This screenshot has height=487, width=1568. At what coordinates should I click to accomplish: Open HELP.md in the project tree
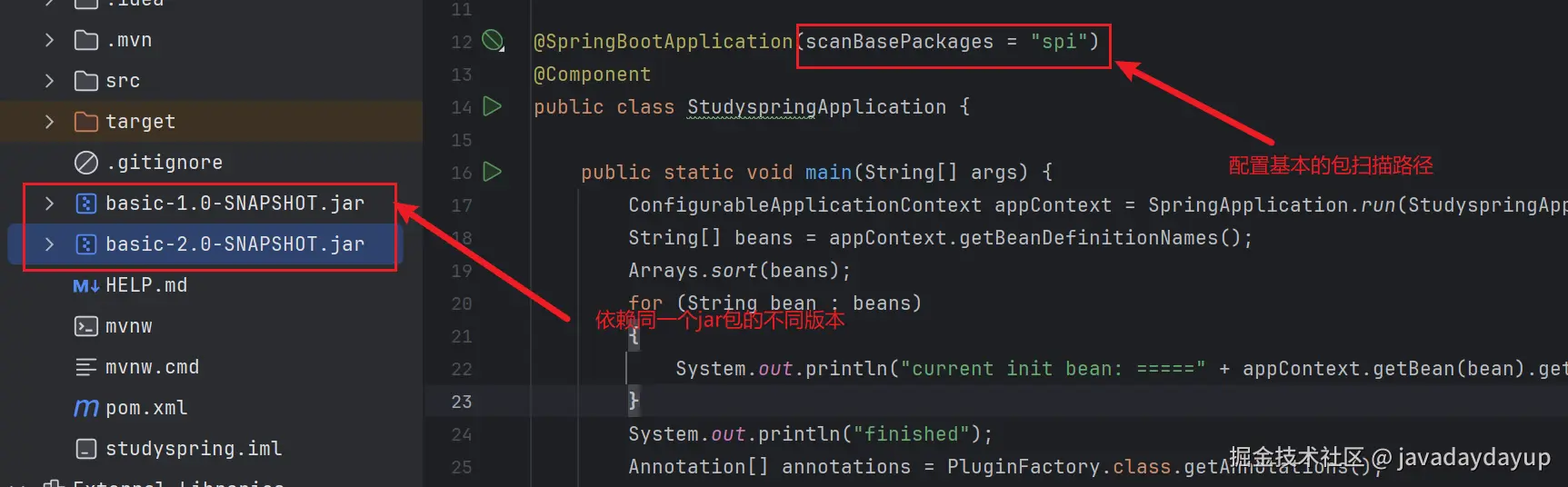[x=146, y=285]
